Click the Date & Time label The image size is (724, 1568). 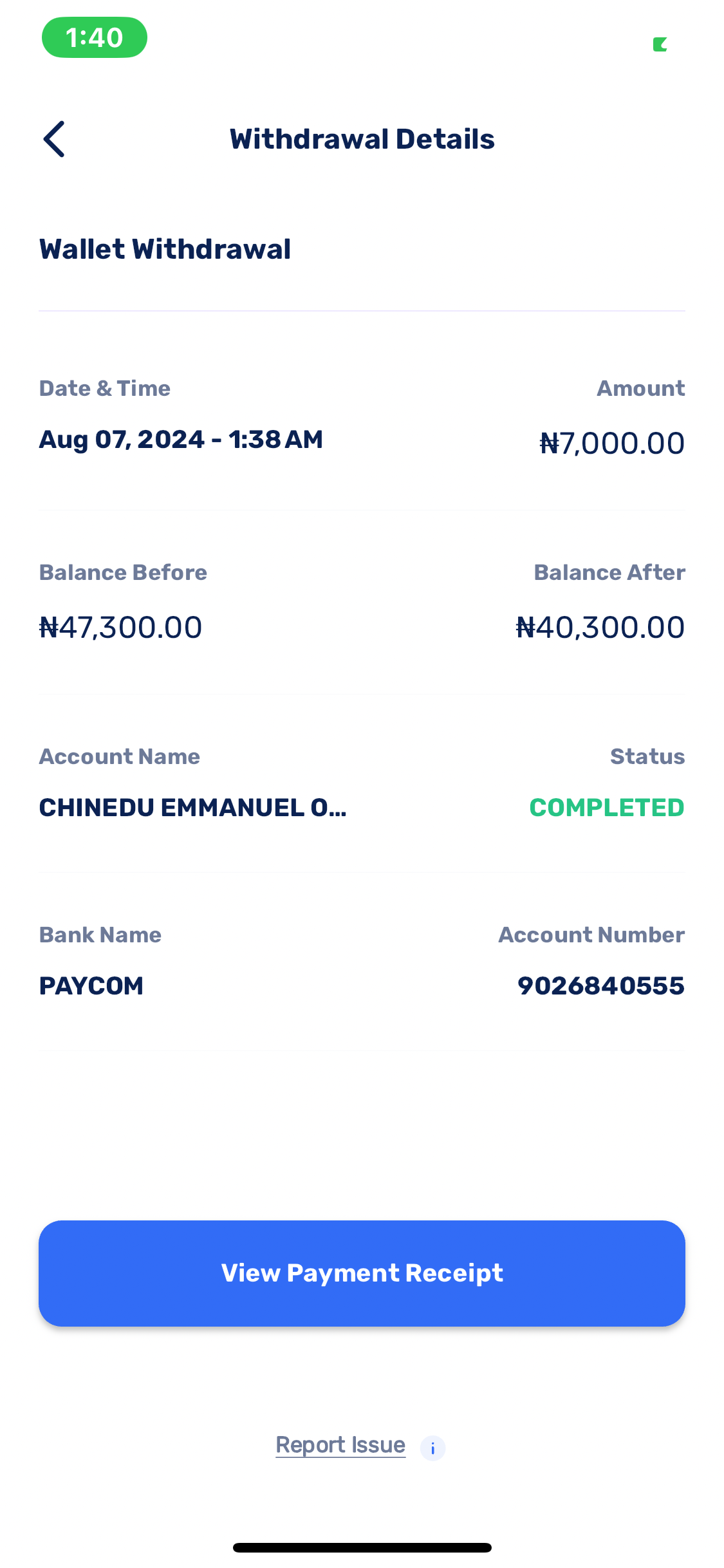pos(105,388)
